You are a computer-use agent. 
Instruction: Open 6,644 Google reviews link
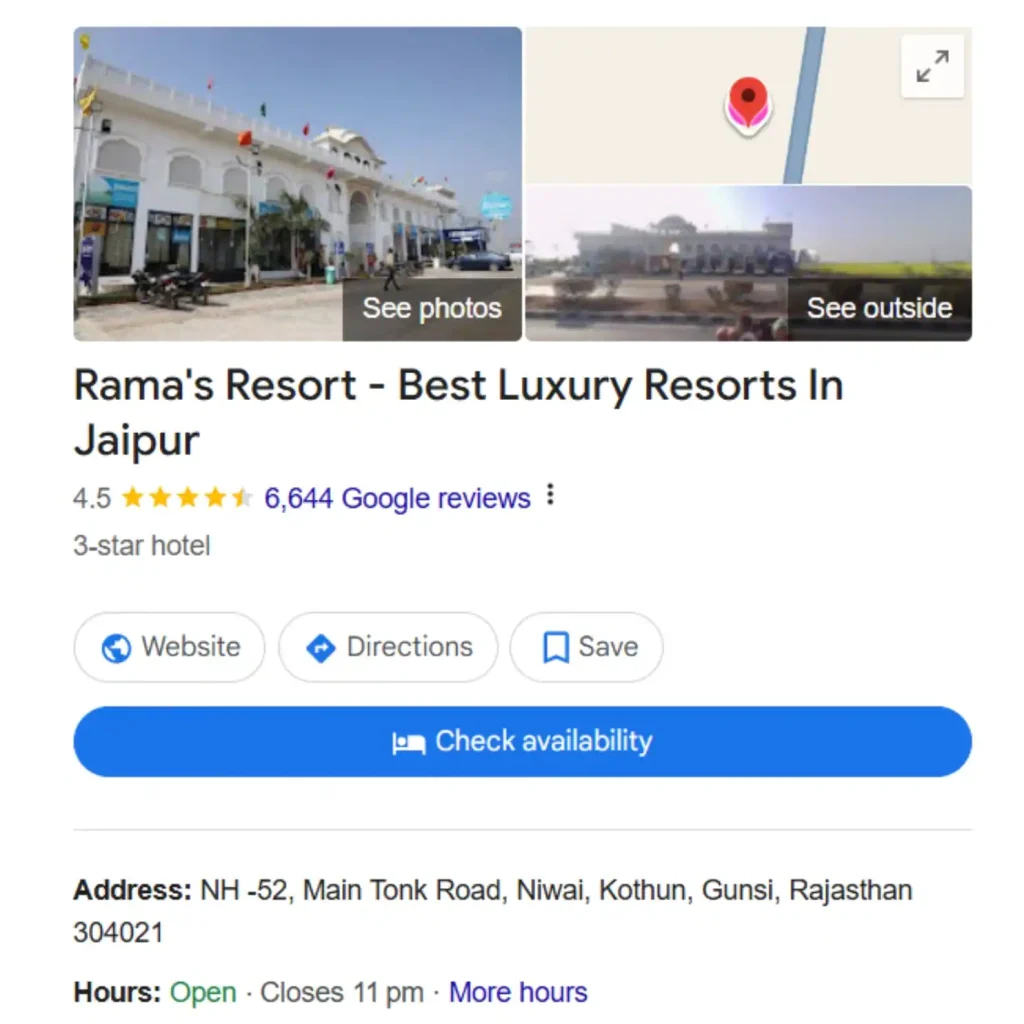coord(397,498)
